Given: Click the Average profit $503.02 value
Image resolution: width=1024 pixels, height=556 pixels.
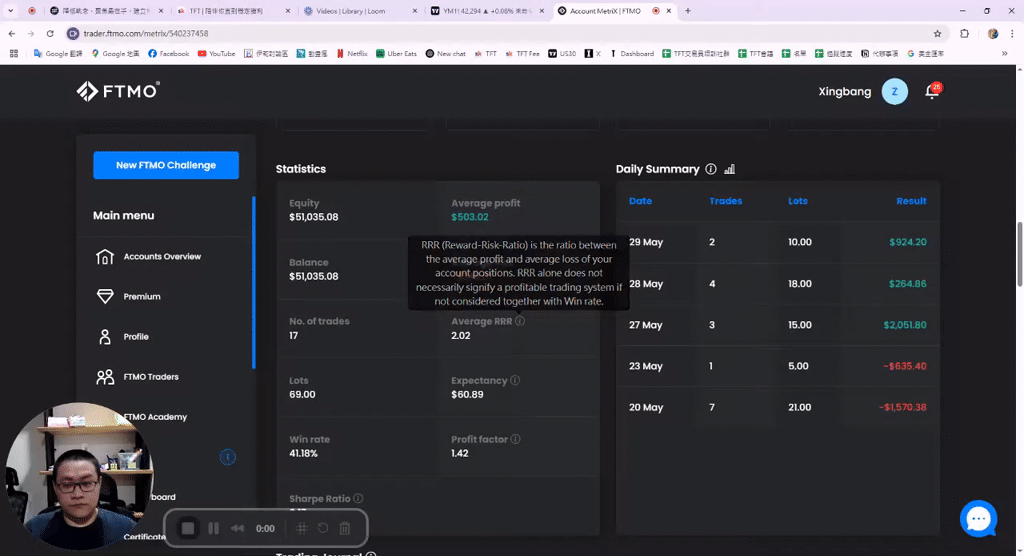Looking at the screenshot, I should pyautogui.click(x=470, y=217).
